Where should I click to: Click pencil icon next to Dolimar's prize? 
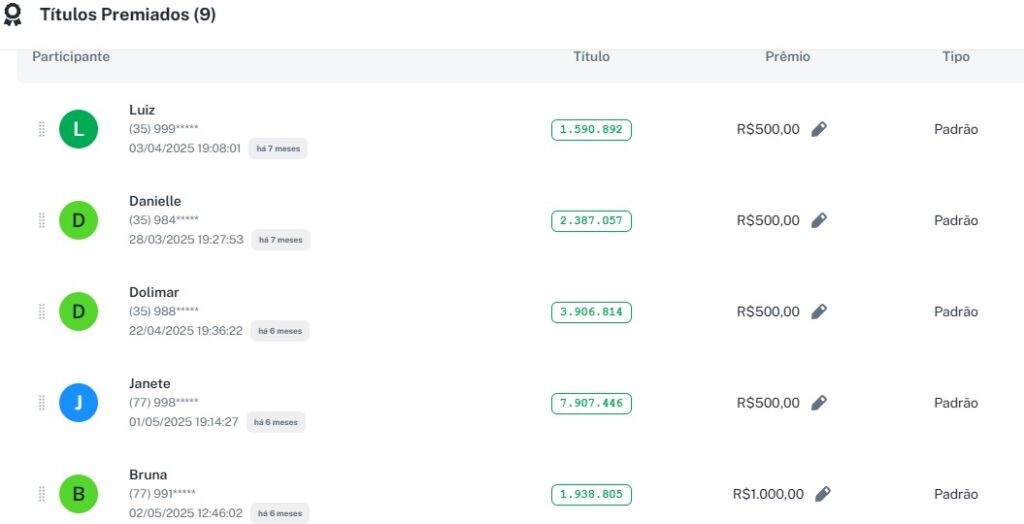point(819,312)
